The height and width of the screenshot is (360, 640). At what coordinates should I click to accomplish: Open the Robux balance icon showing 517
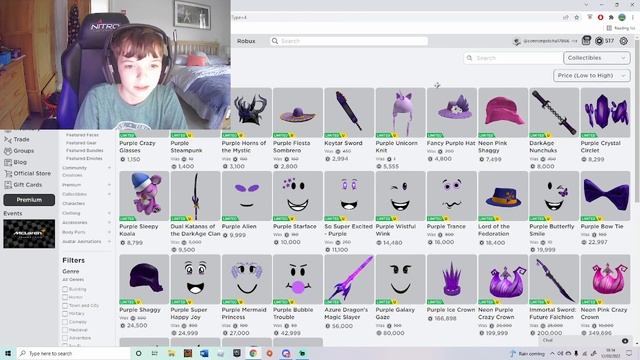coord(599,41)
